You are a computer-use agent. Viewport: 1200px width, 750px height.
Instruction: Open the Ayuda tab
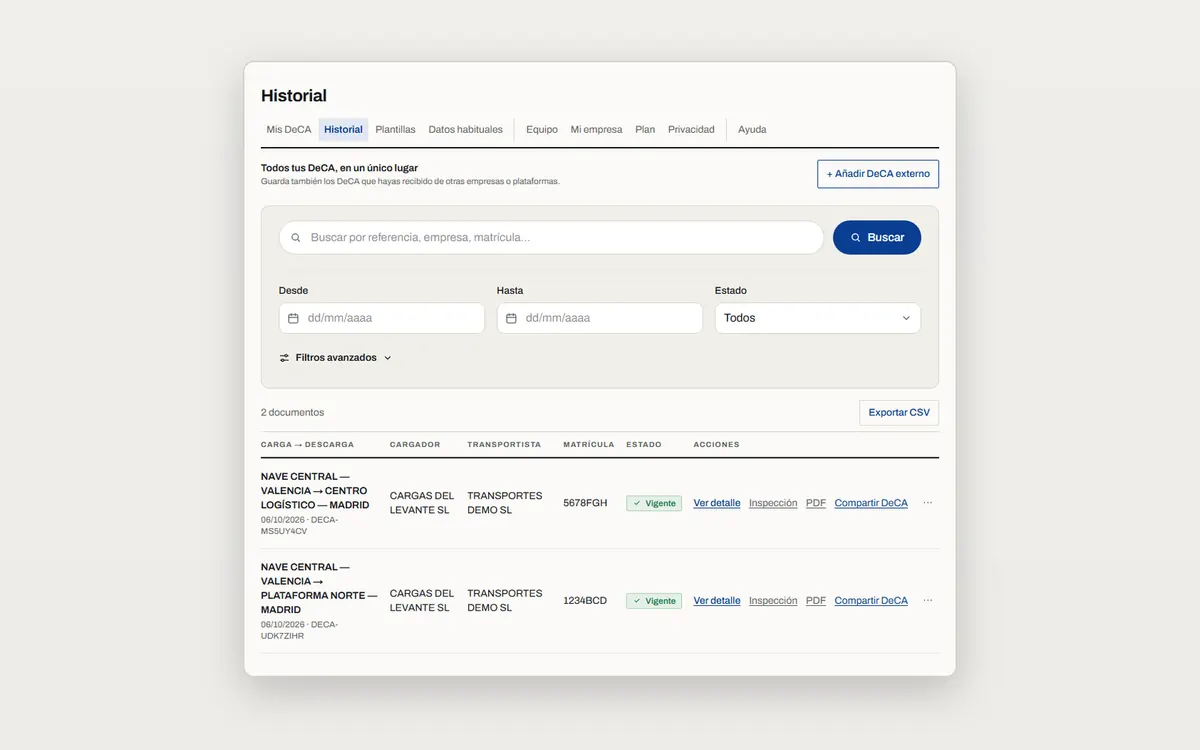pyautogui.click(x=752, y=129)
